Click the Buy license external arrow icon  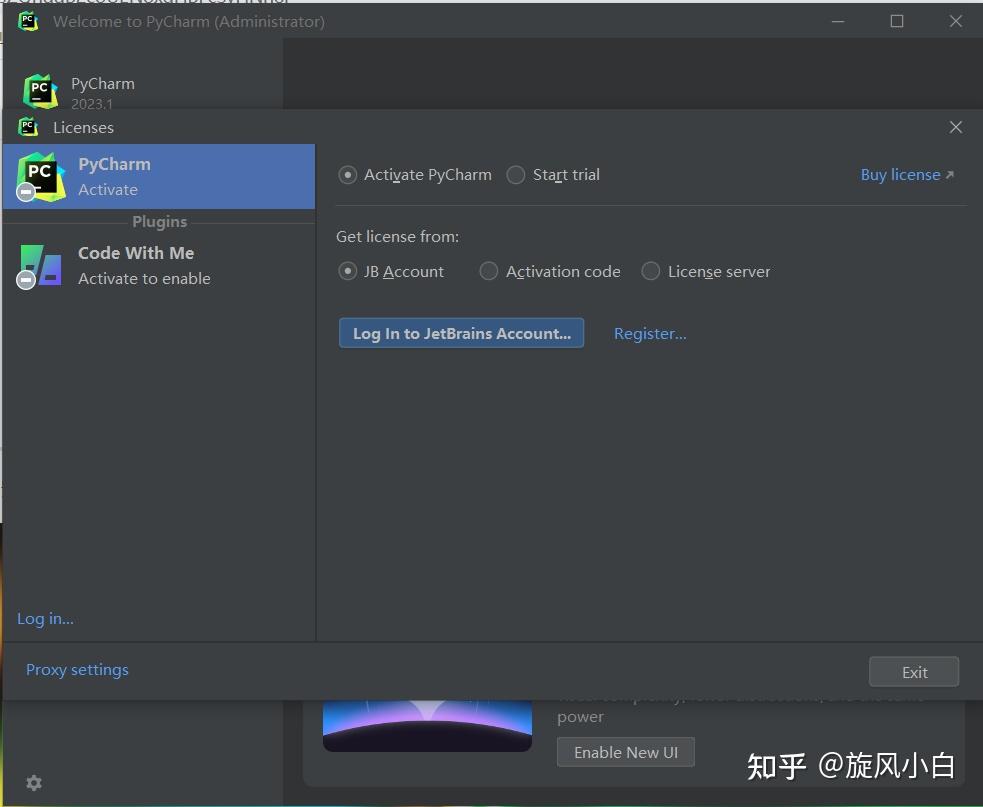pyautogui.click(x=950, y=175)
